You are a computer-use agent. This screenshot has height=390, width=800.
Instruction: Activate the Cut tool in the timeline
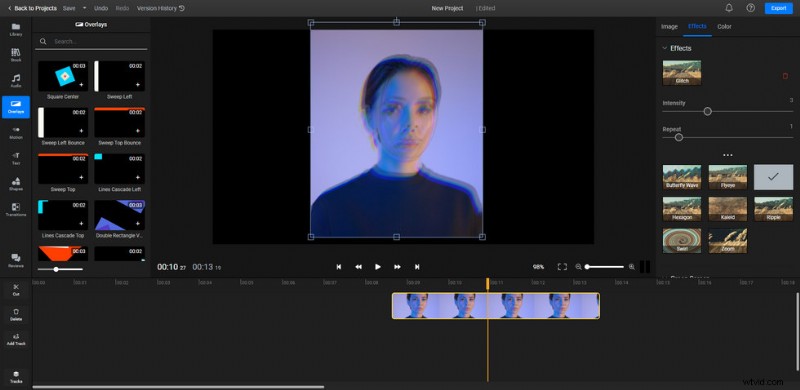pyautogui.click(x=16, y=290)
